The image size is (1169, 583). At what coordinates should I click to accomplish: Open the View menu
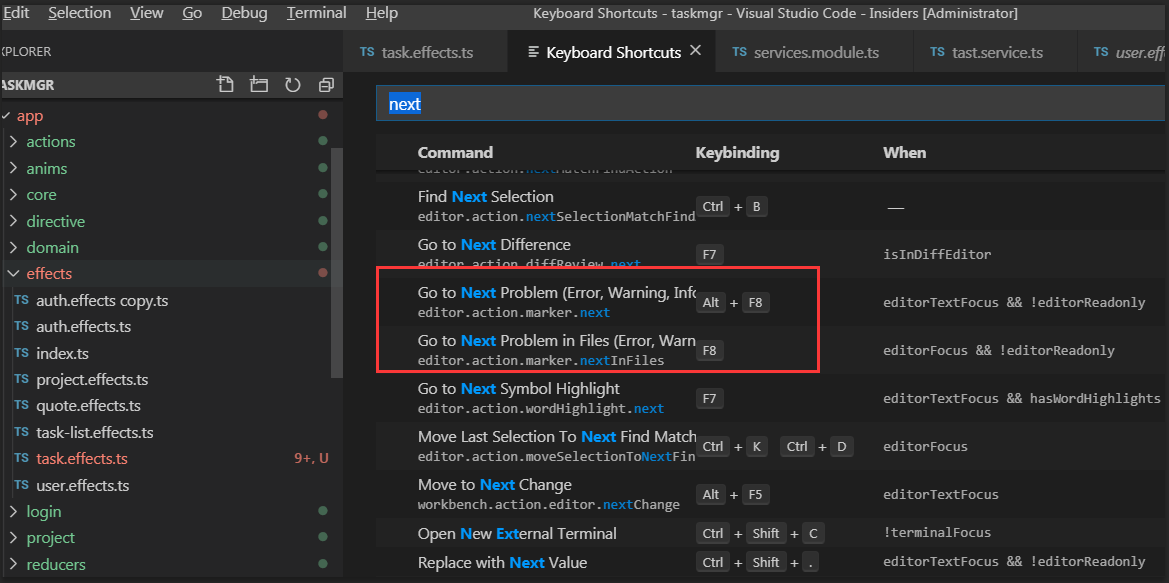147,13
